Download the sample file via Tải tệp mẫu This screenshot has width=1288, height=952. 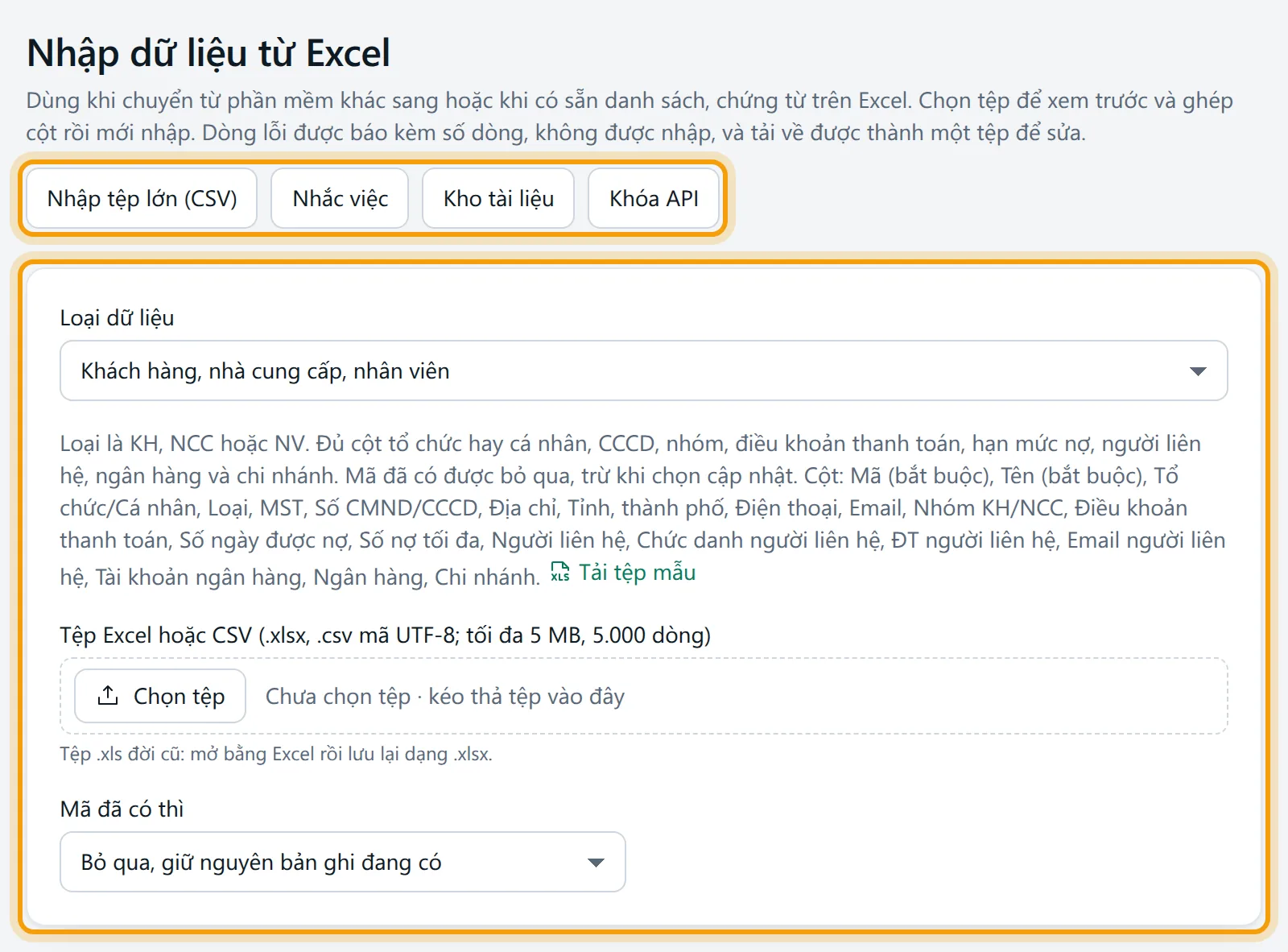click(x=623, y=572)
